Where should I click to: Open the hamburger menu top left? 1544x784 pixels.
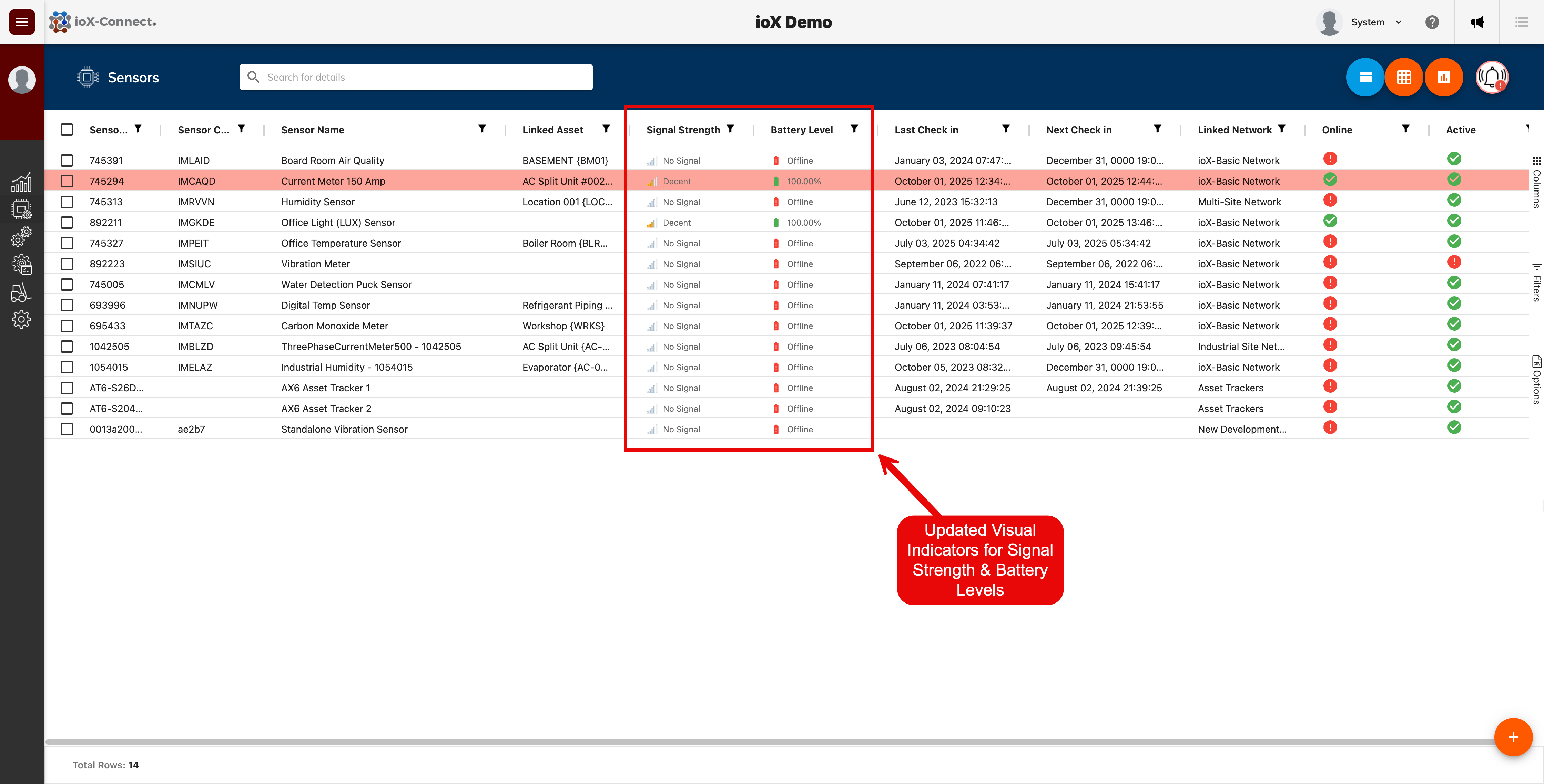tap(22, 22)
